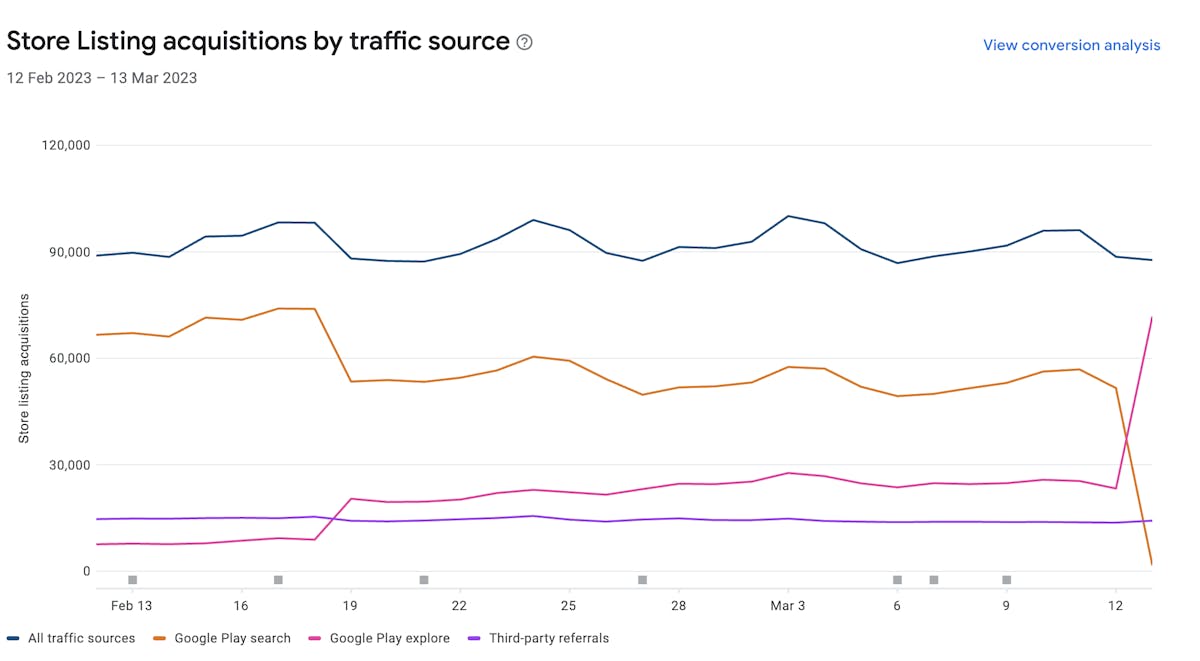1200x661 pixels.
Task: Open the date range 12 Feb – 13 Mar selector
Action: (x=101, y=77)
